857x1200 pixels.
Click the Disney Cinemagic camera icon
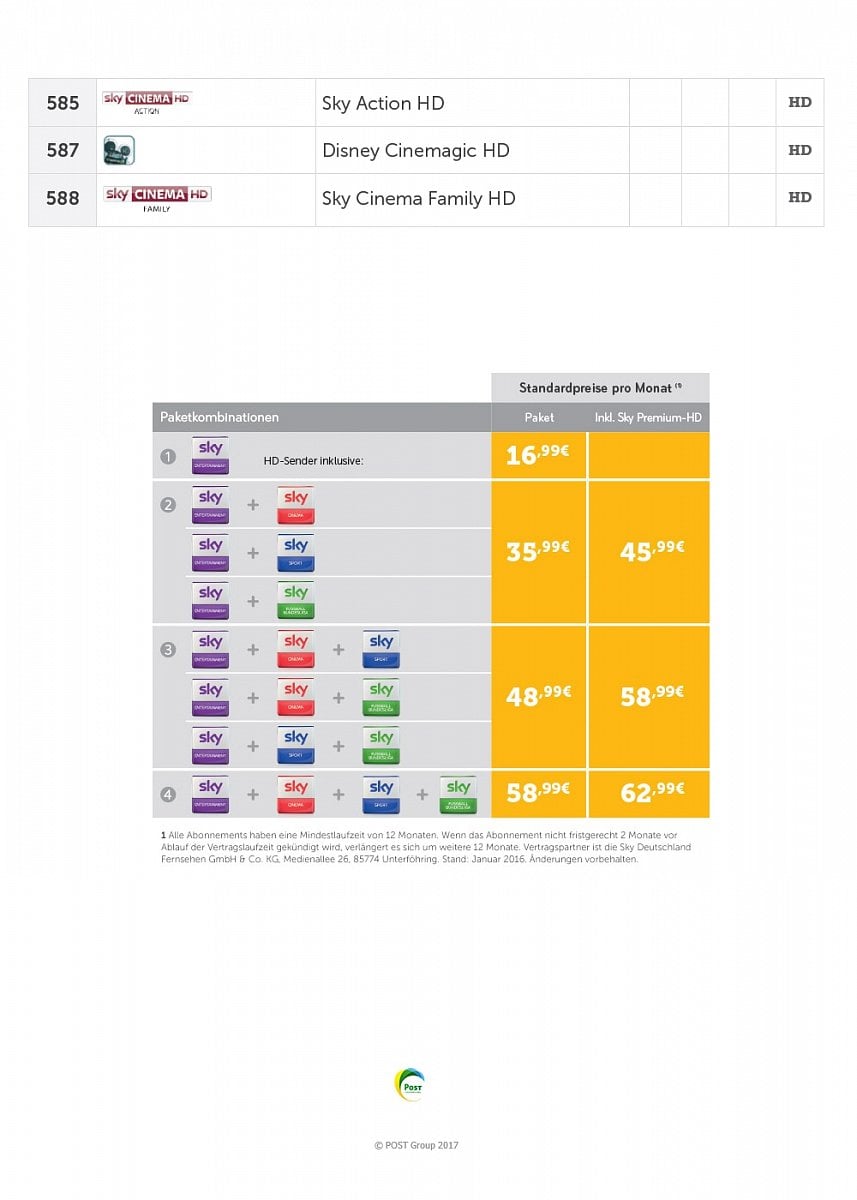point(118,150)
